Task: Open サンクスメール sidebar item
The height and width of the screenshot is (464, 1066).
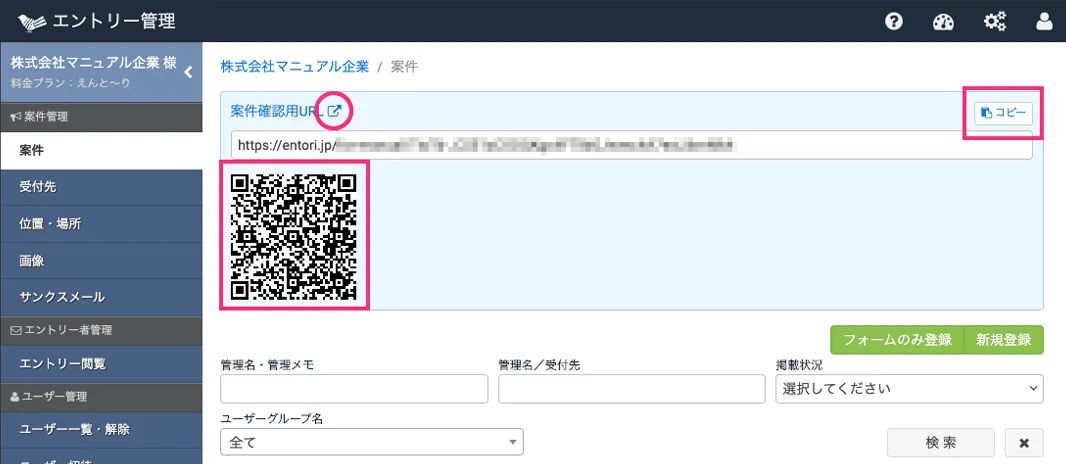Action: (x=100, y=298)
